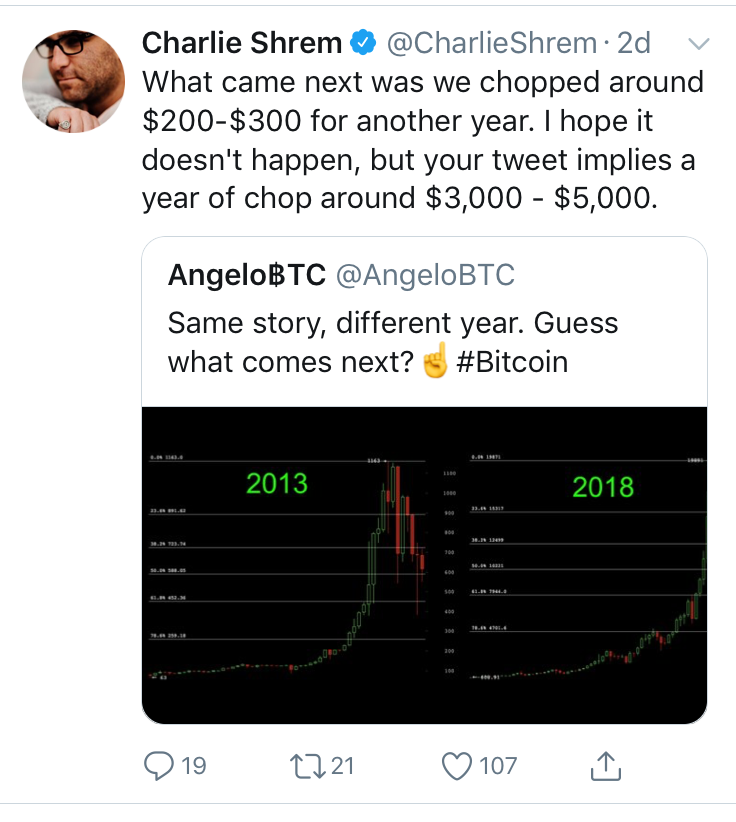The height and width of the screenshot is (822, 736).
Task: Open the 2013 chart image
Action: click(x=290, y=565)
